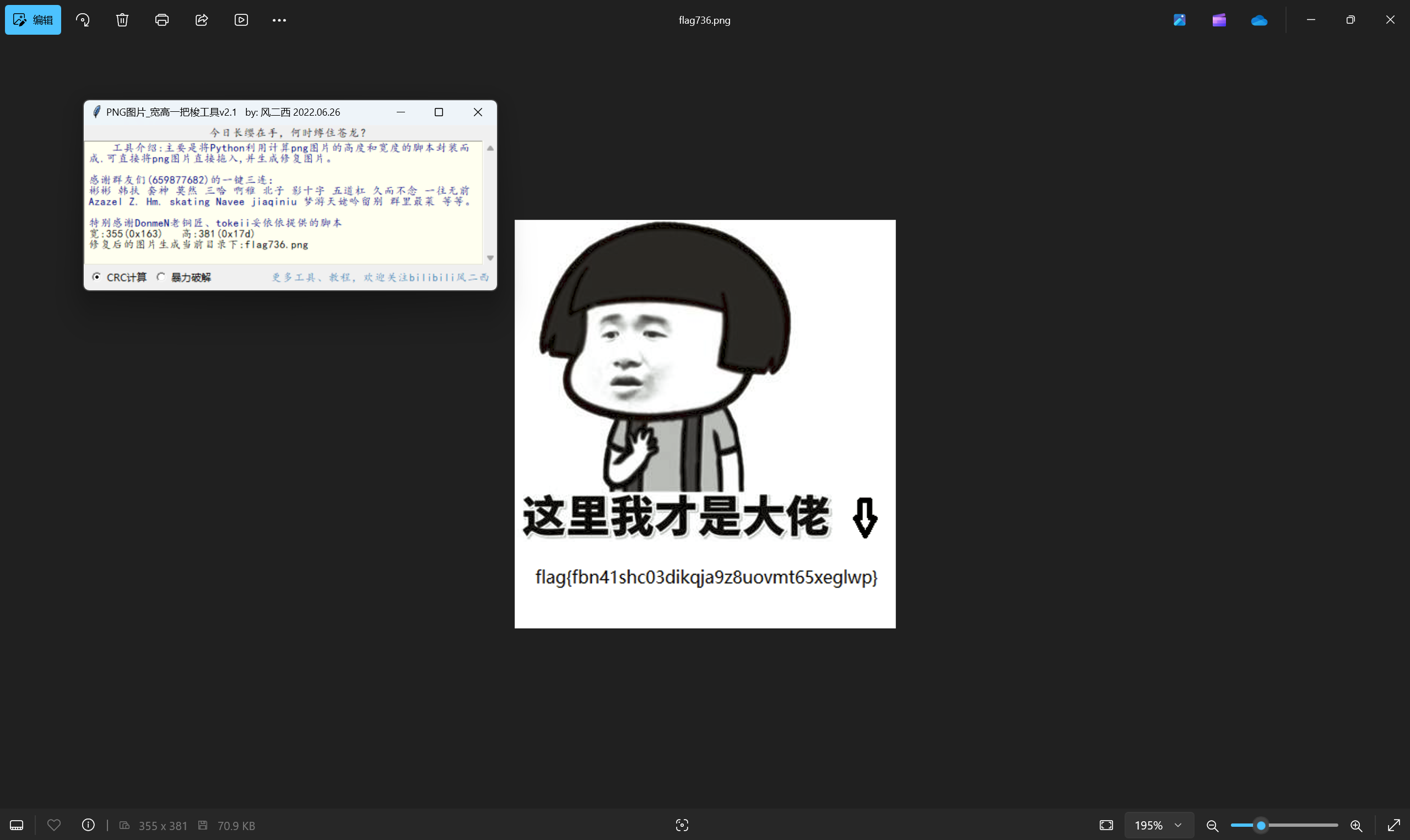Click the 70.9 KB file size text
Viewport: 1410px width, 840px height.
pyautogui.click(x=236, y=826)
